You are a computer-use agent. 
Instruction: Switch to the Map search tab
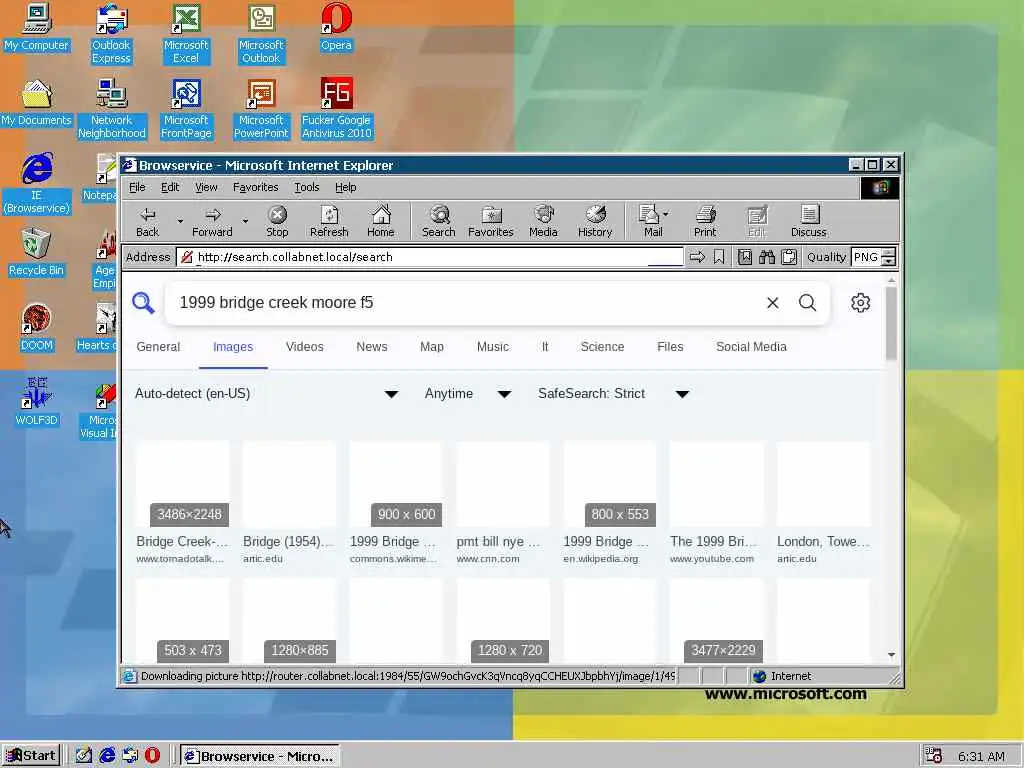click(432, 347)
